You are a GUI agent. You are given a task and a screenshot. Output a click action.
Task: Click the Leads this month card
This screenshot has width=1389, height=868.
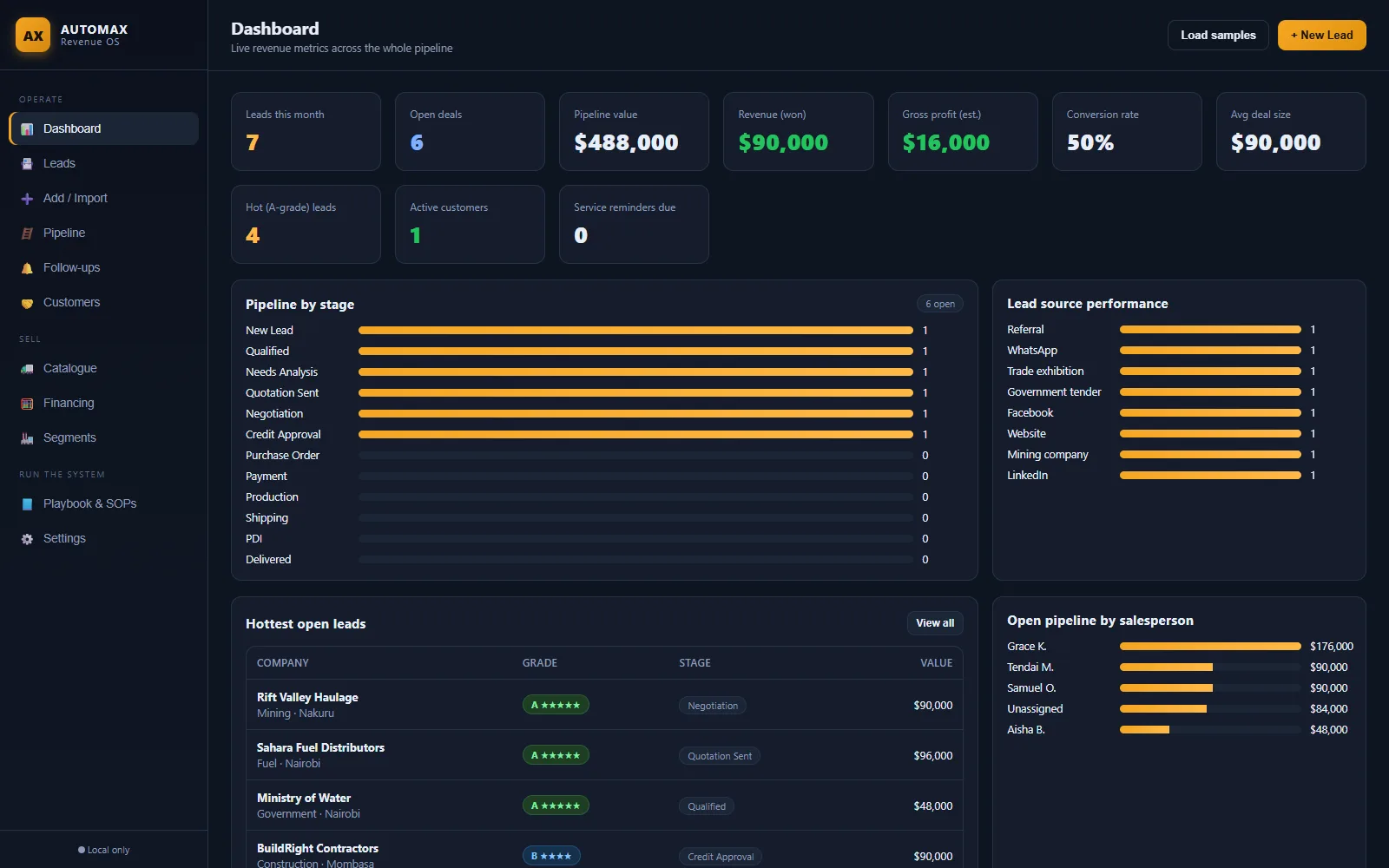306,131
